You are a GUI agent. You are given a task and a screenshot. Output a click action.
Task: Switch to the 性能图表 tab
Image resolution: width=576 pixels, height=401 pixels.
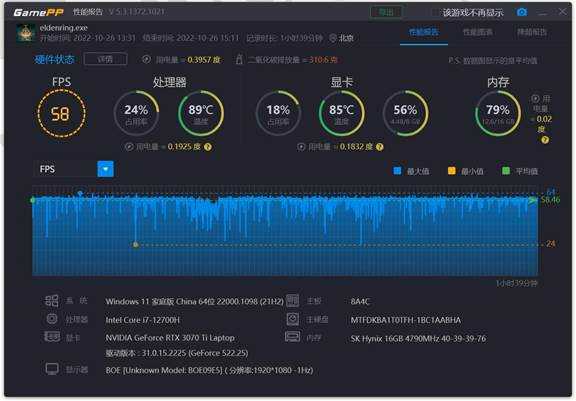[478, 32]
